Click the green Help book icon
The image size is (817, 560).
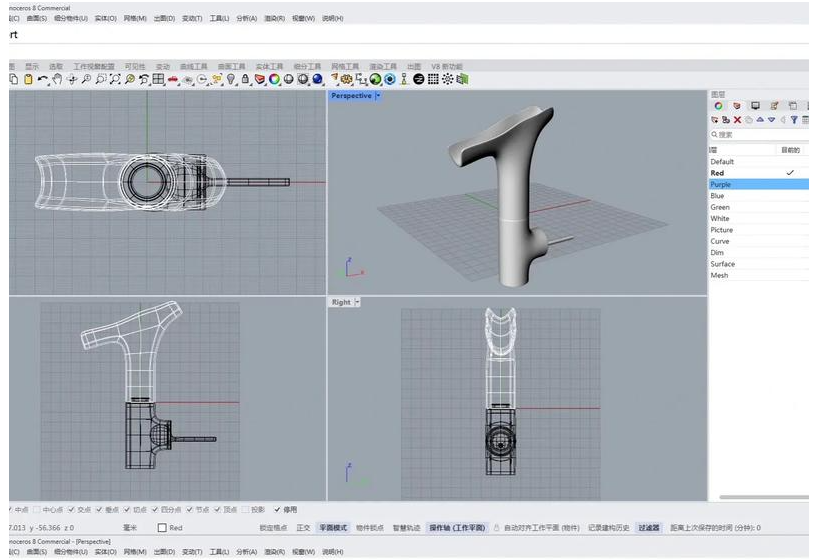(463, 79)
